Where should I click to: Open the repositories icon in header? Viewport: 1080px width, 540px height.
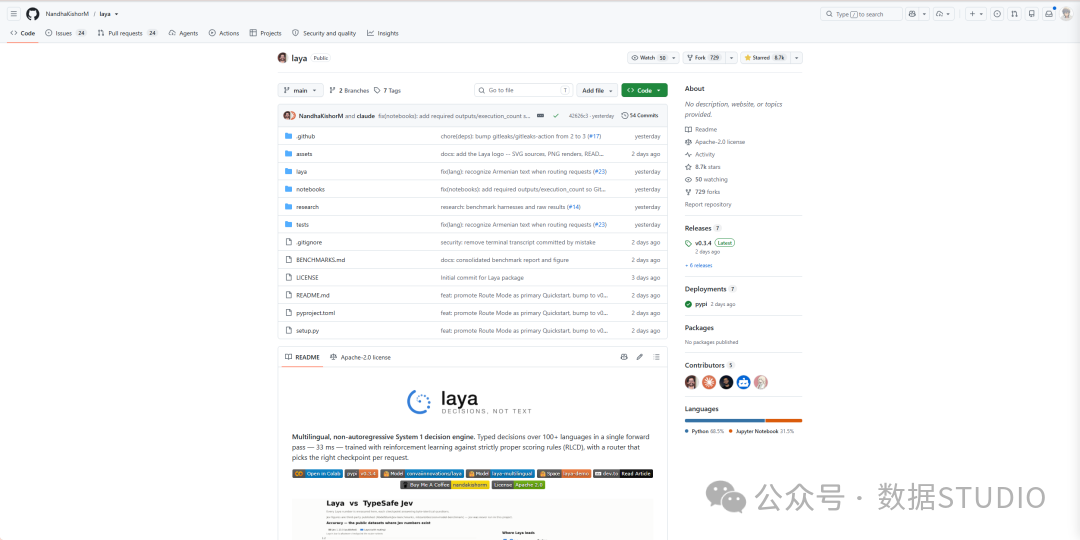1031,14
